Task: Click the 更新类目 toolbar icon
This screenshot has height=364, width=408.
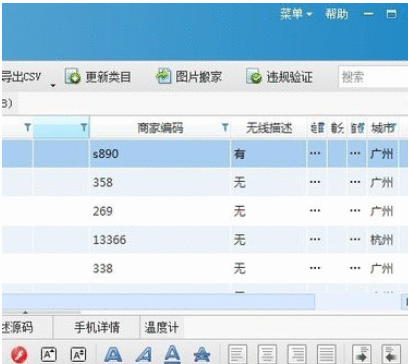Action: [x=72, y=77]
